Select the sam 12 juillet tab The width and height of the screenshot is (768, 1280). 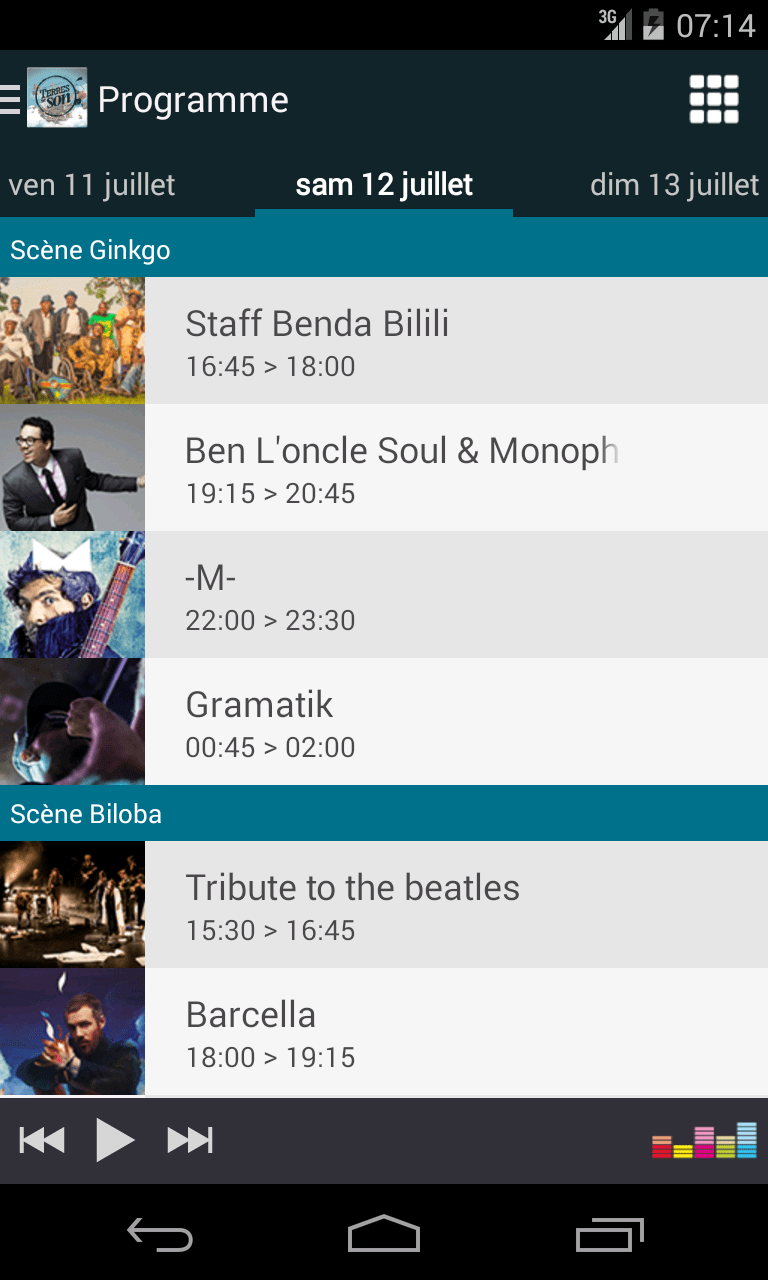click(x=384, y=185)
